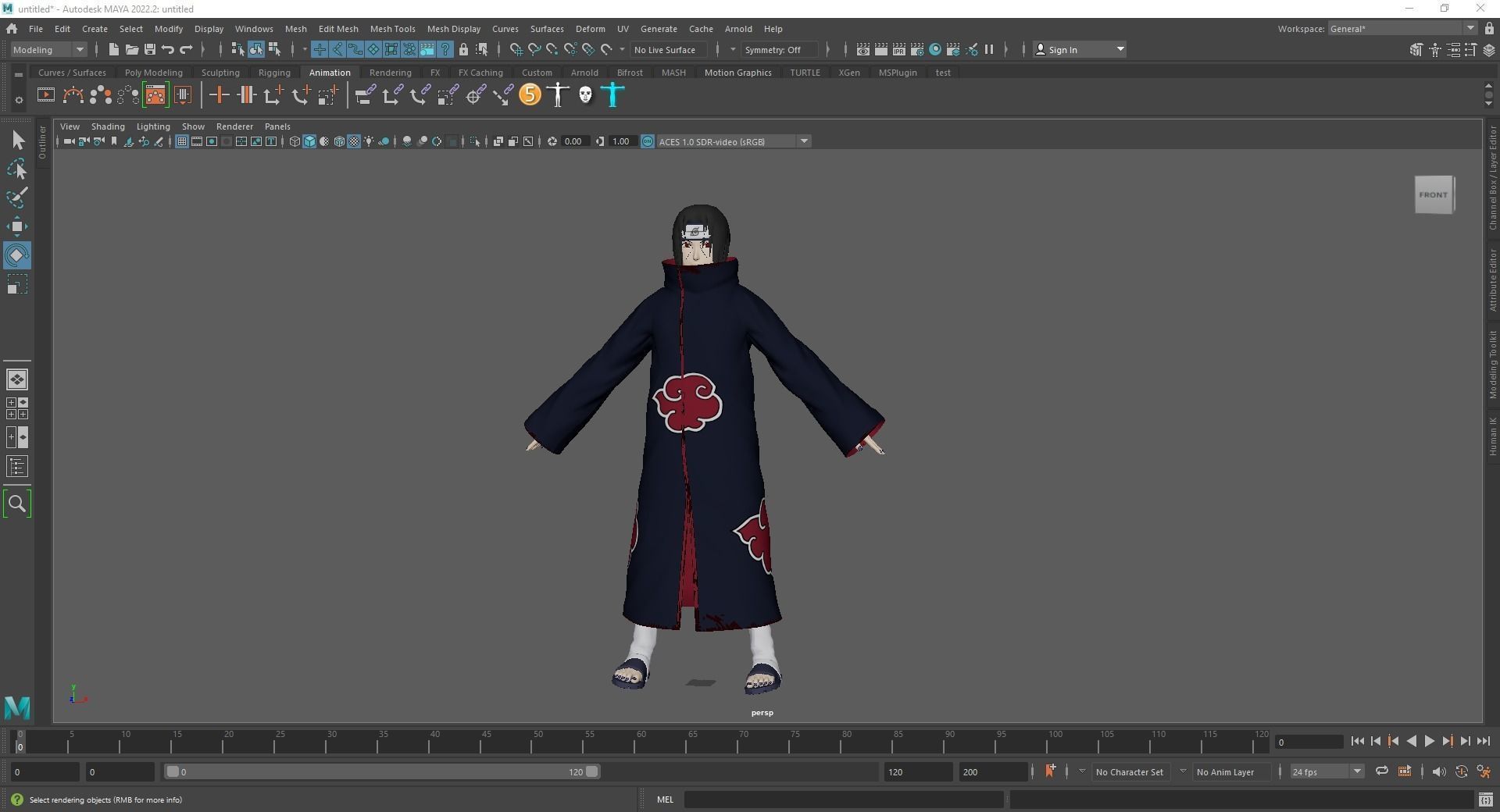Toggle Snap to curves
Viewport: 1500px width, 812px height.
tap(534, 49)
